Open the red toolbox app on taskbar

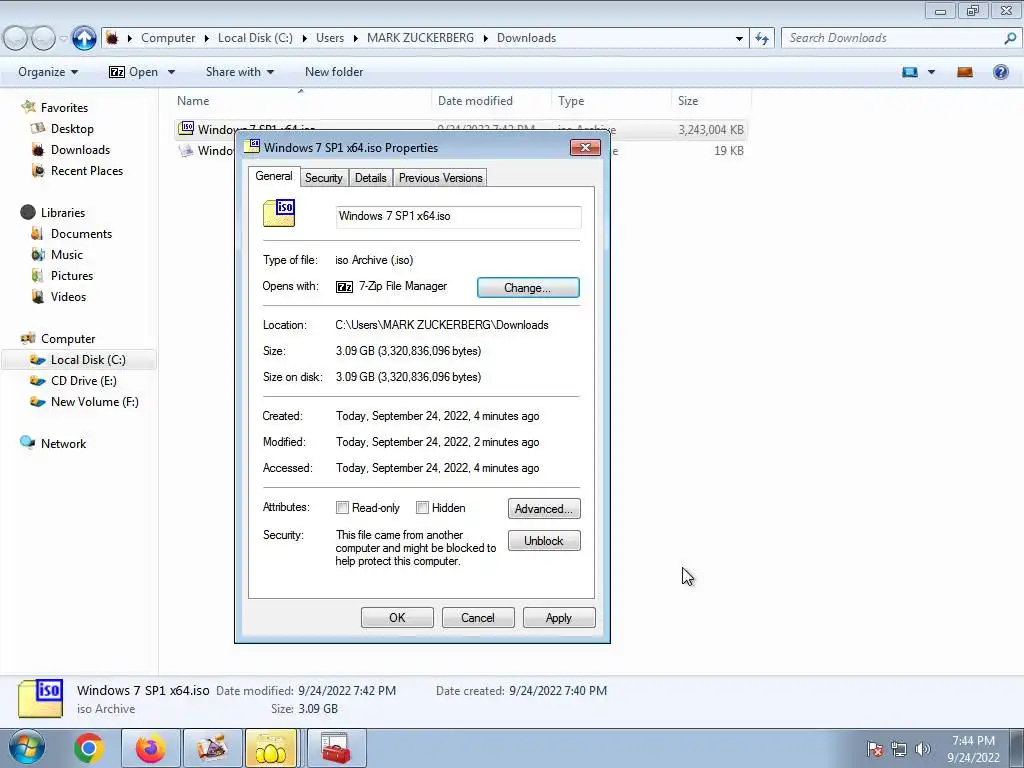(336, 748)
